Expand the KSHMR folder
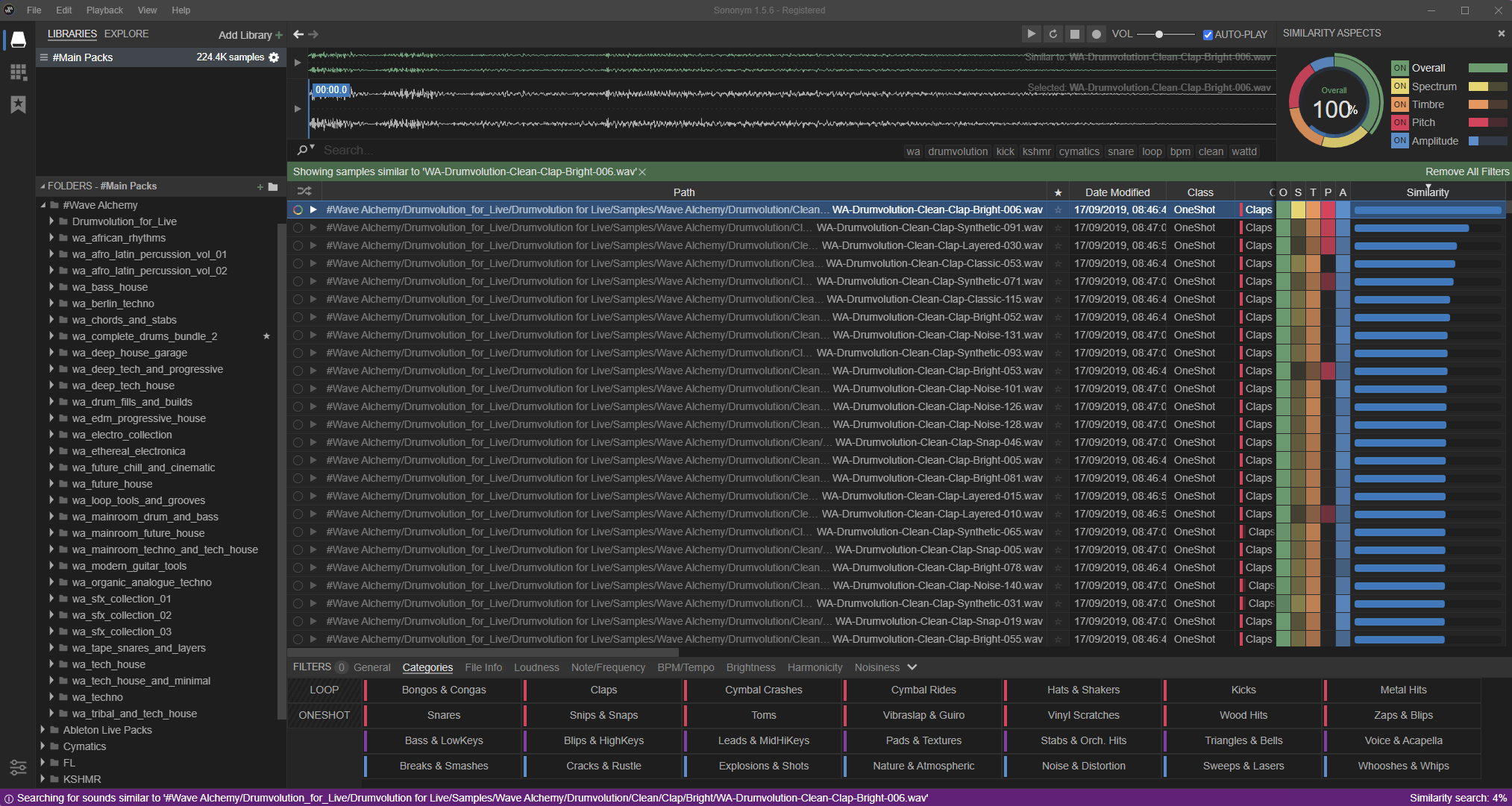Screen dimensions: 1512x806 (43, 779)
